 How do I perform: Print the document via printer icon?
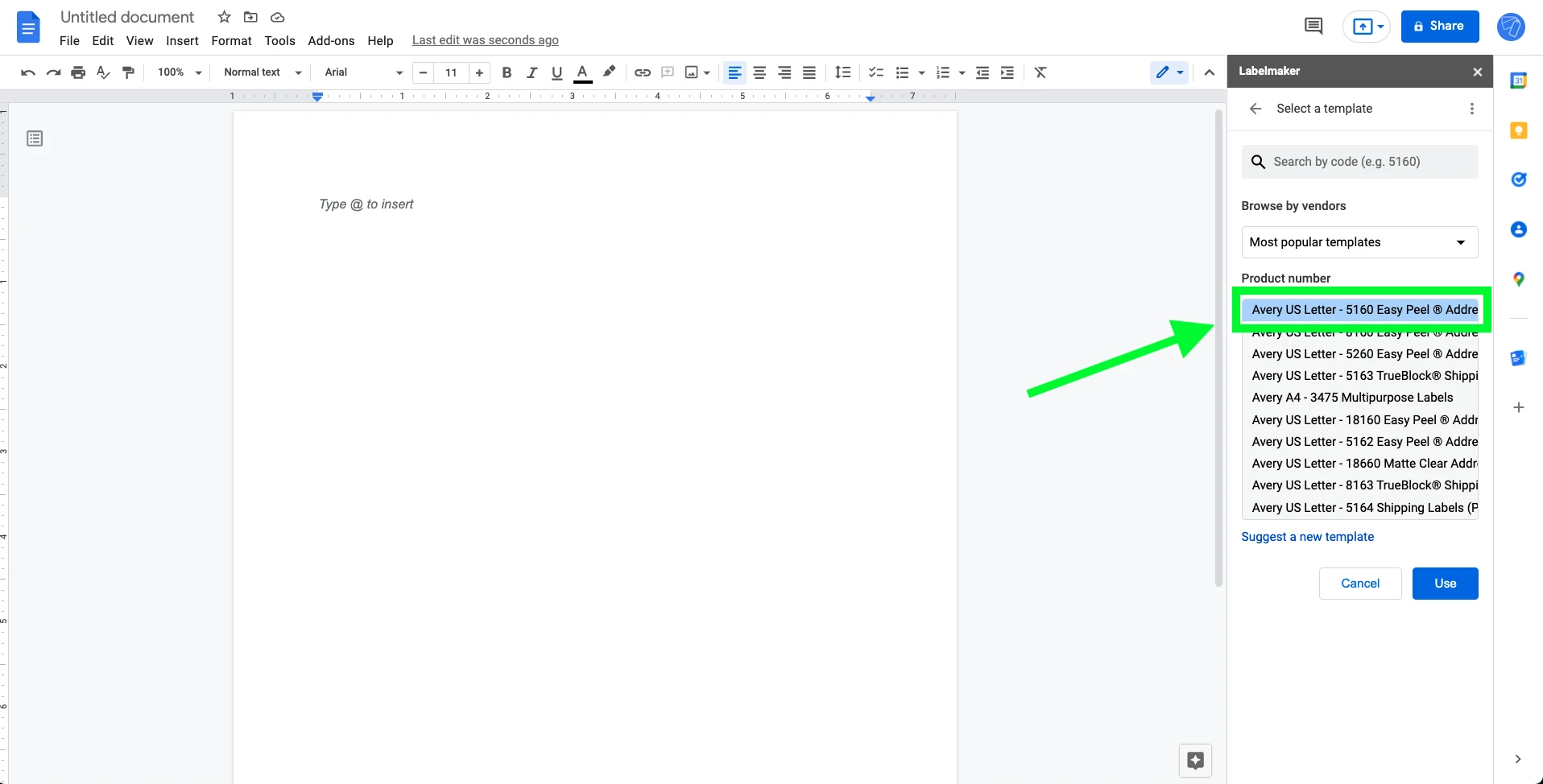tap(78, 72)
